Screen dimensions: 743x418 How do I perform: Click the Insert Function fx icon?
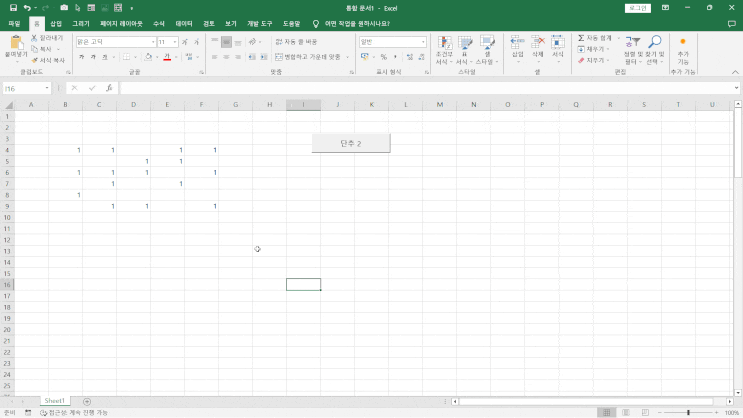pos(109,88)
